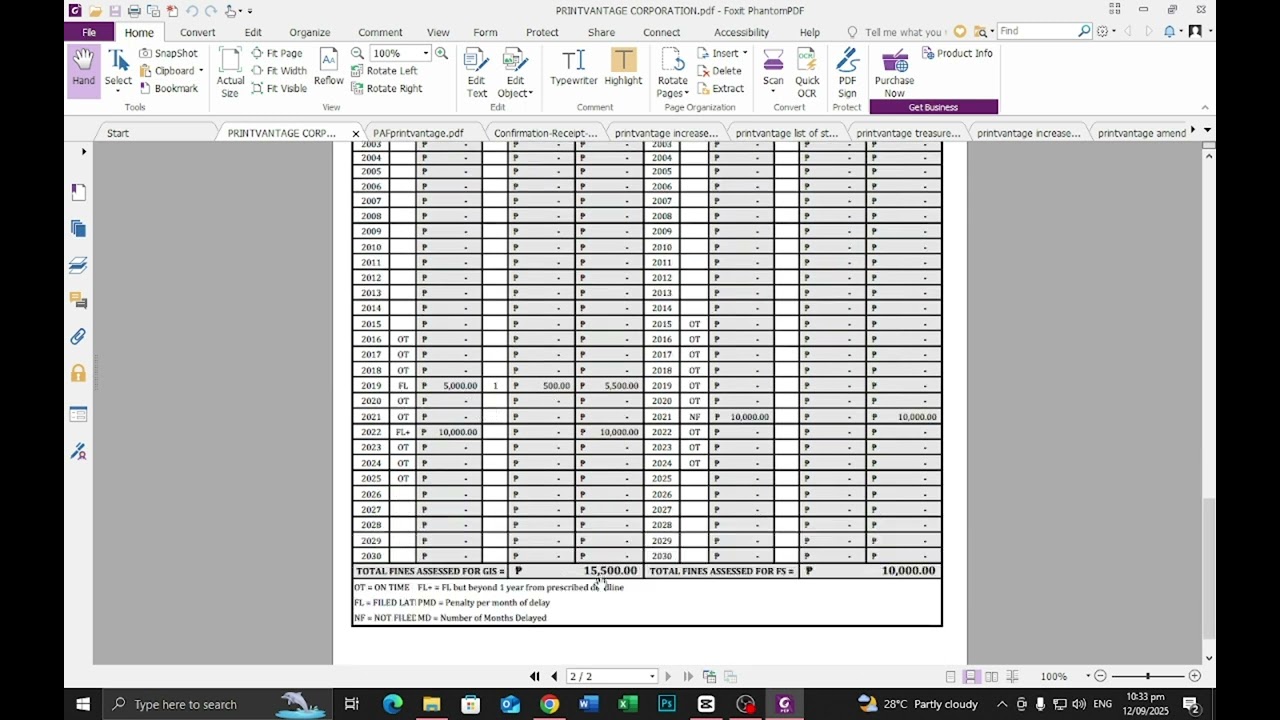1280x720 pixels.
Task: Open the 100% zoom level combo box
Action: (400, 53)
